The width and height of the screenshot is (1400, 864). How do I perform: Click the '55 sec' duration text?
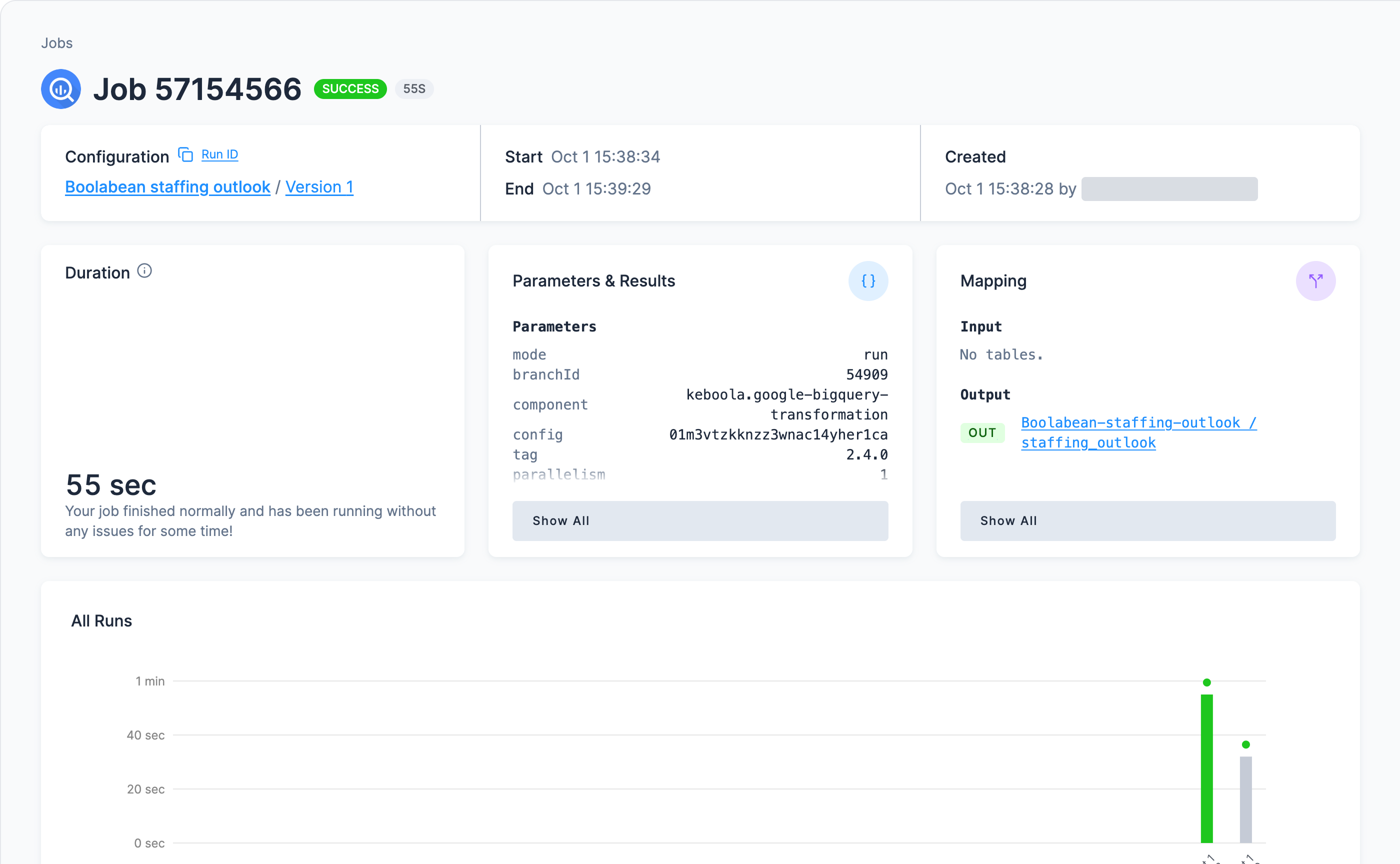coord(111,484)
